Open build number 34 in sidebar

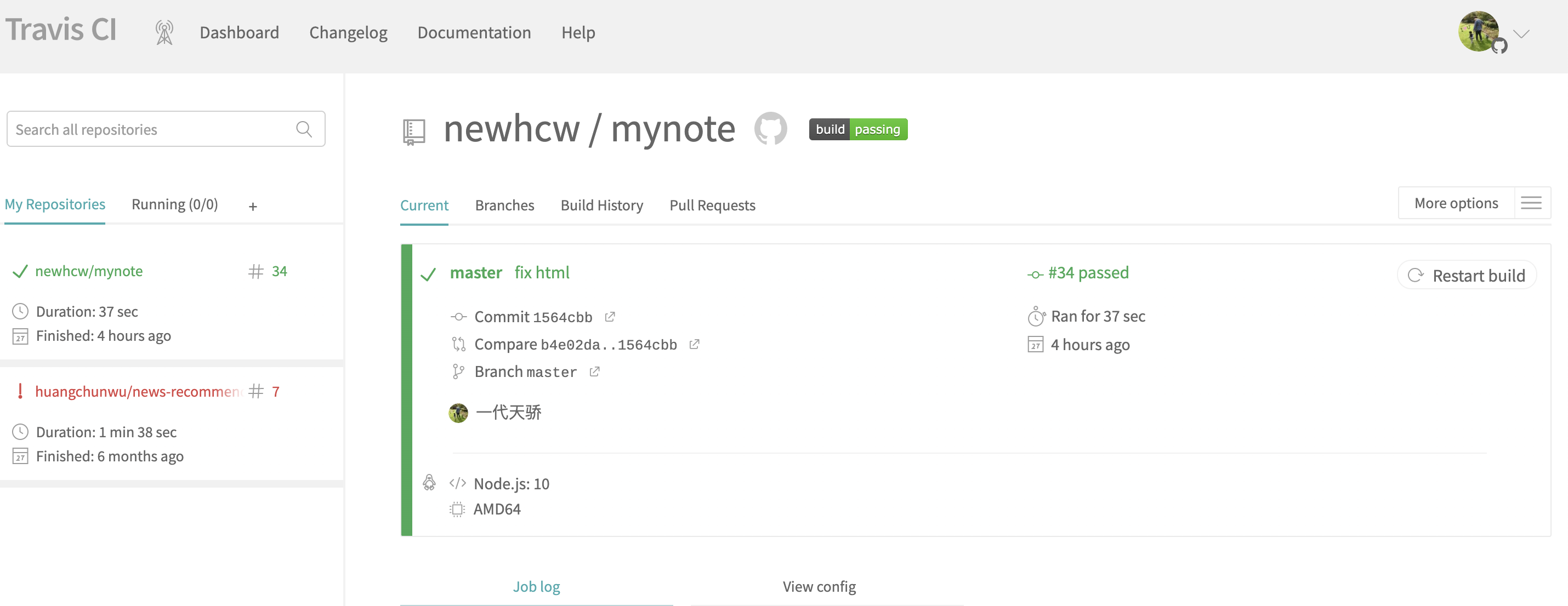280,271
